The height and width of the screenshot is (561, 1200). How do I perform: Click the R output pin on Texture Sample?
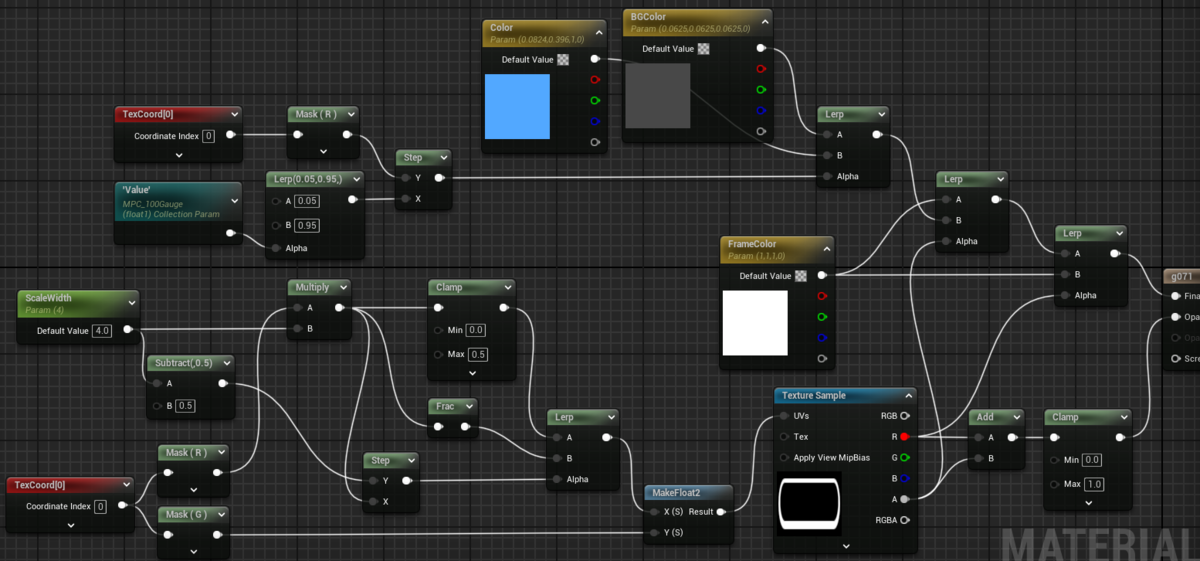point(904,436)
